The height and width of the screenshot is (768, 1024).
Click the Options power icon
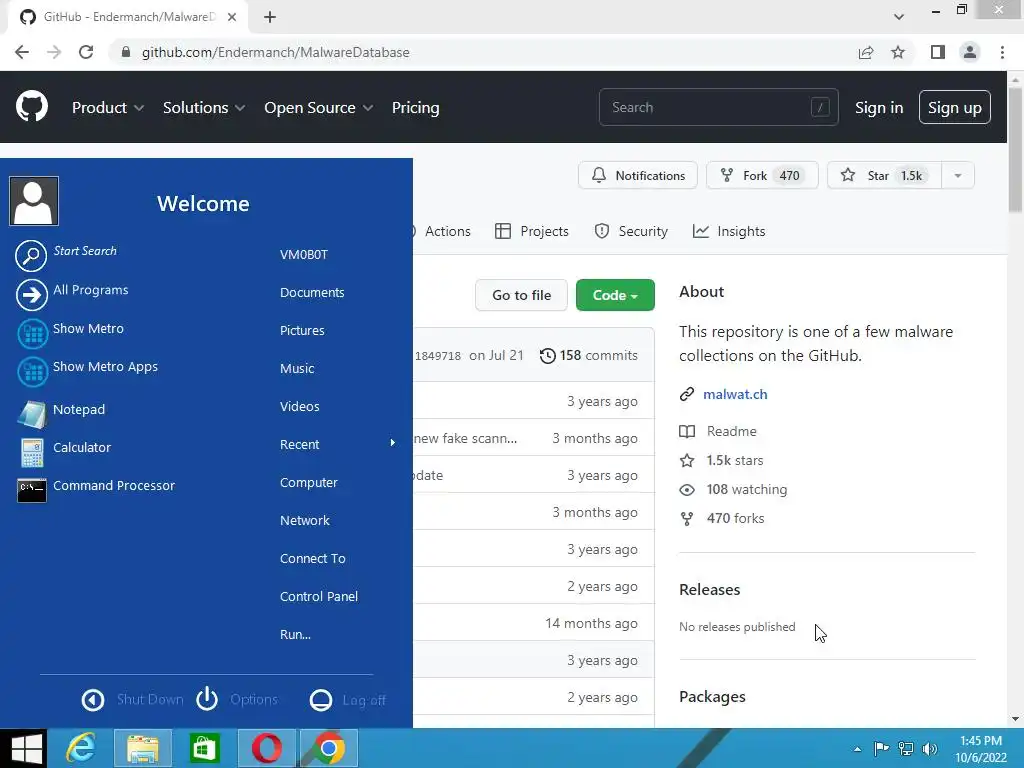tap(207, 699)
